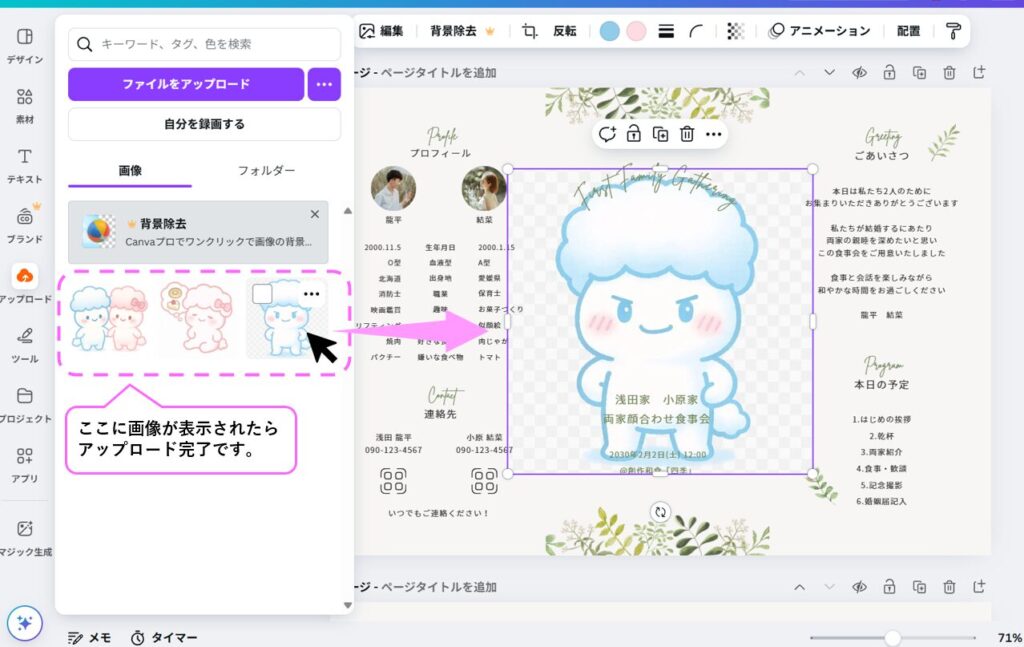The image size is (1024, 647).
Task: Tick the checkbox on the blue character thumbnail
Action: (x=262, y=294)
